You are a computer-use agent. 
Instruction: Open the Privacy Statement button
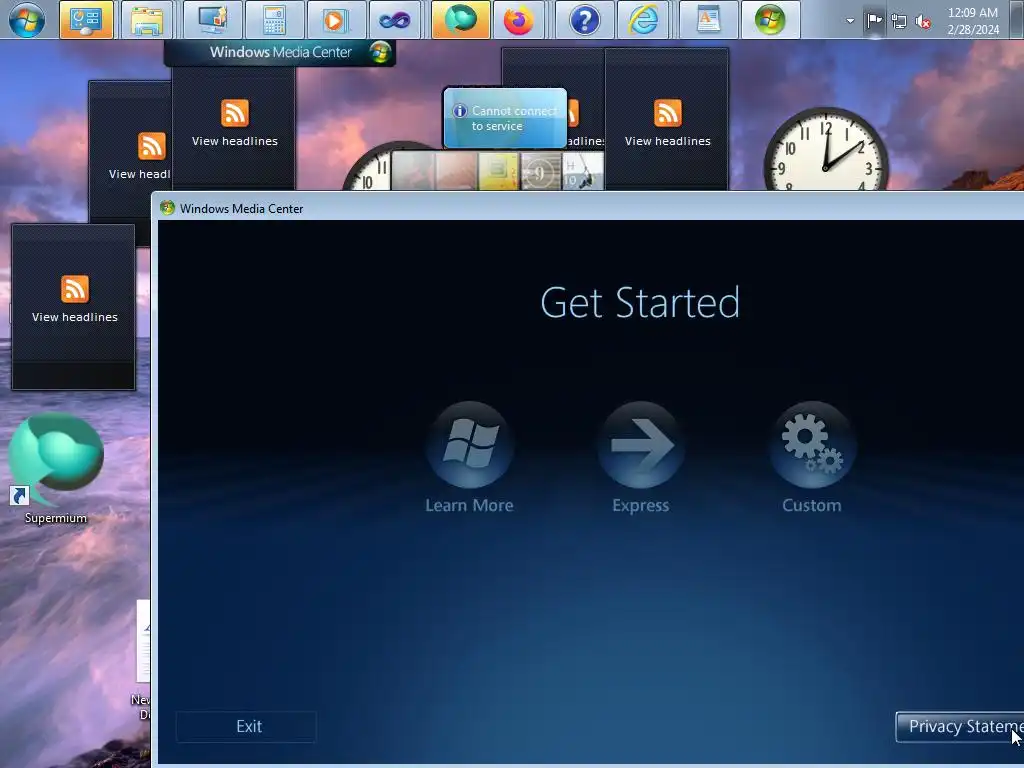click(x=960, y=726)
